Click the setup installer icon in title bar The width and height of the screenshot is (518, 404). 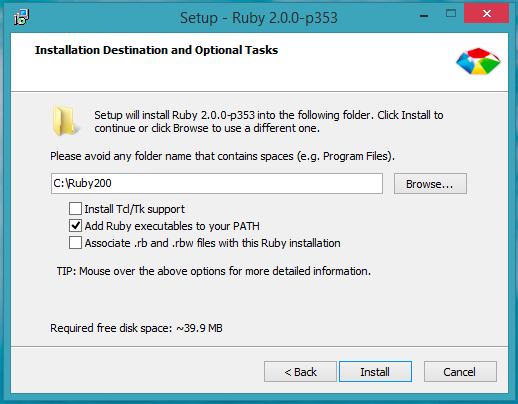tap(21, 17)
